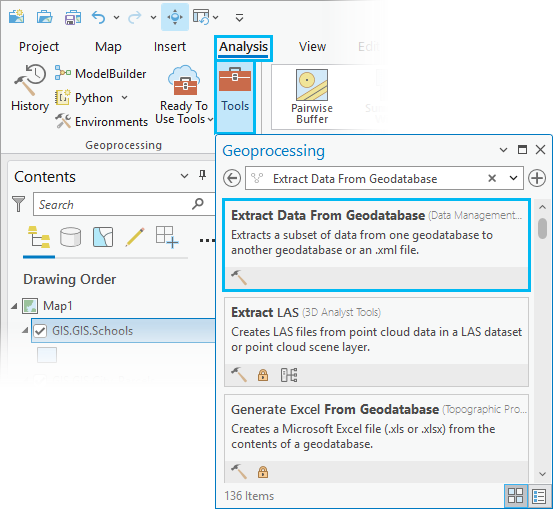The height and width of the screenshot is (510, 553).
Task: Select the Pairwise Buffer tool
Action: click(312, 97)
